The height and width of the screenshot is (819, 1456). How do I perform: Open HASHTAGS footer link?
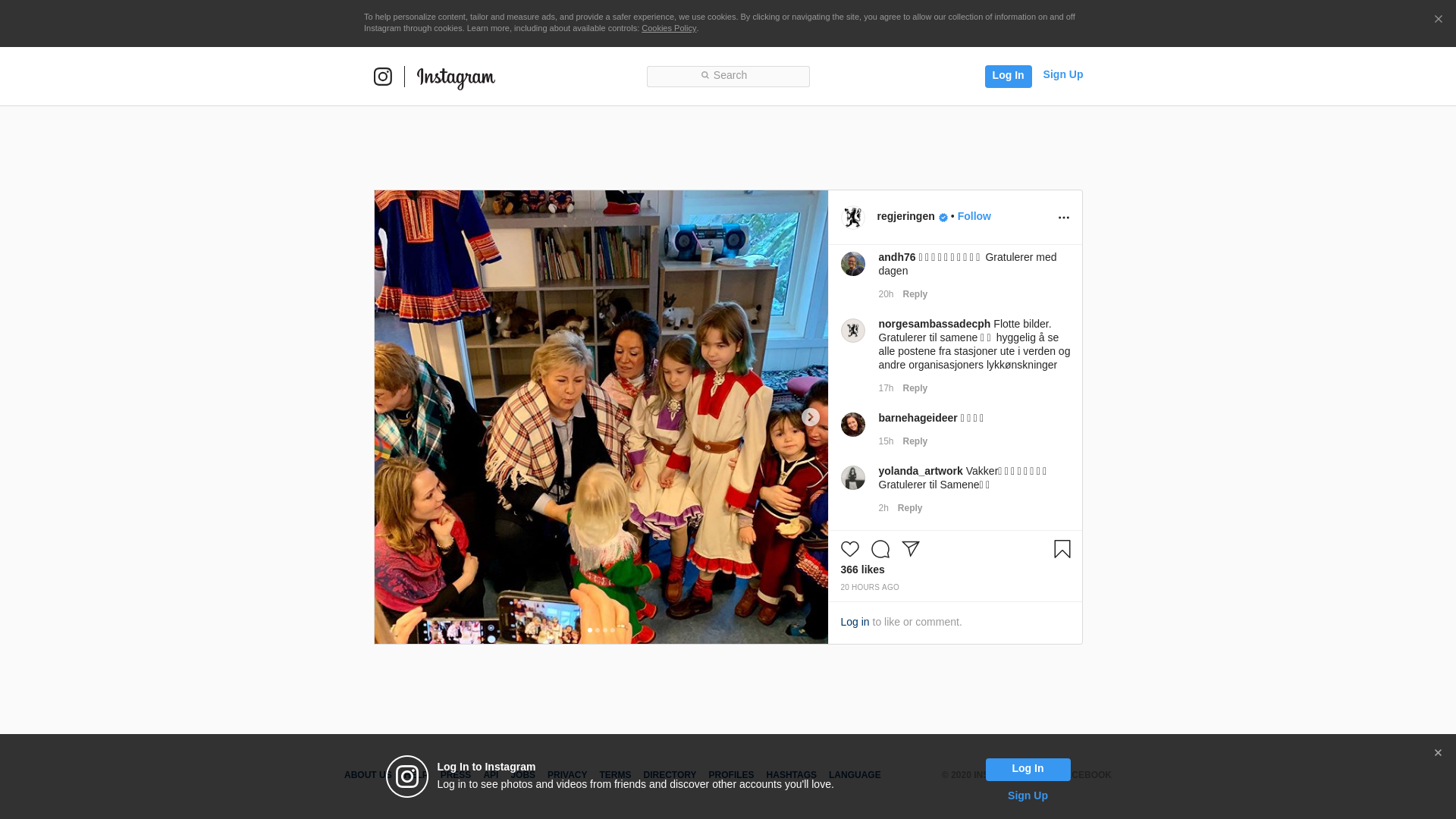[x=791, y=775]
